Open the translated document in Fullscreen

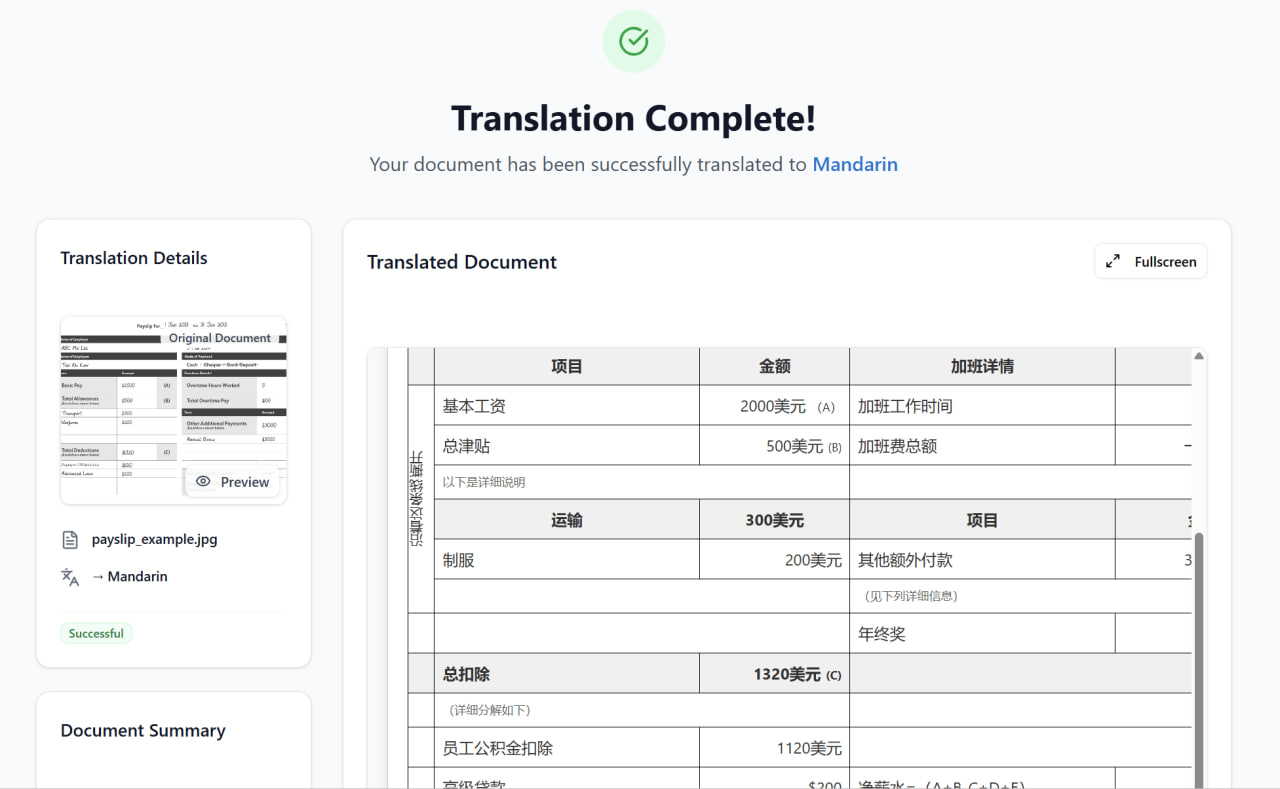[1150, 262]
